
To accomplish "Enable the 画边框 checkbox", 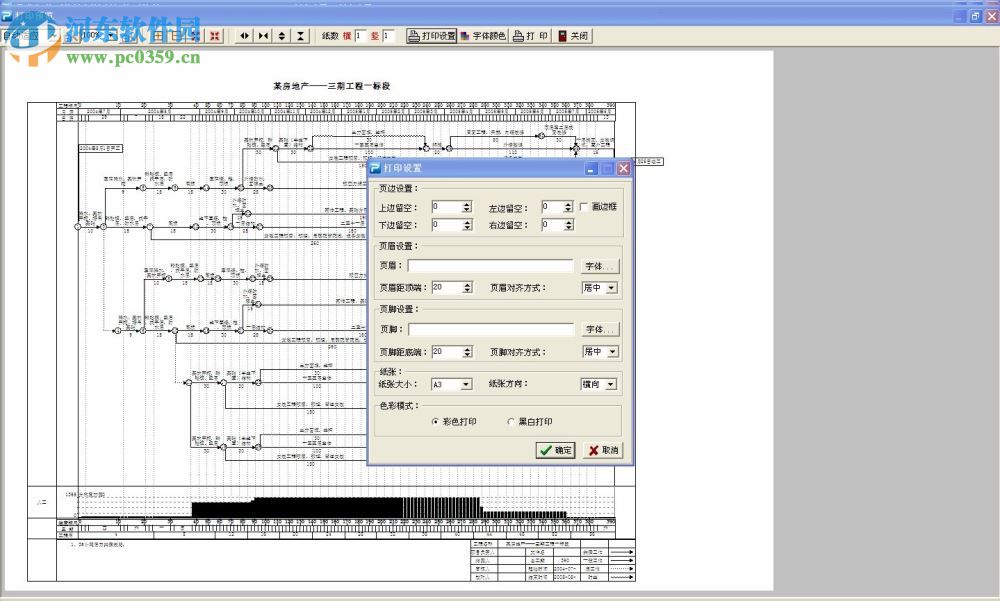I will click(x=584, y=207).
